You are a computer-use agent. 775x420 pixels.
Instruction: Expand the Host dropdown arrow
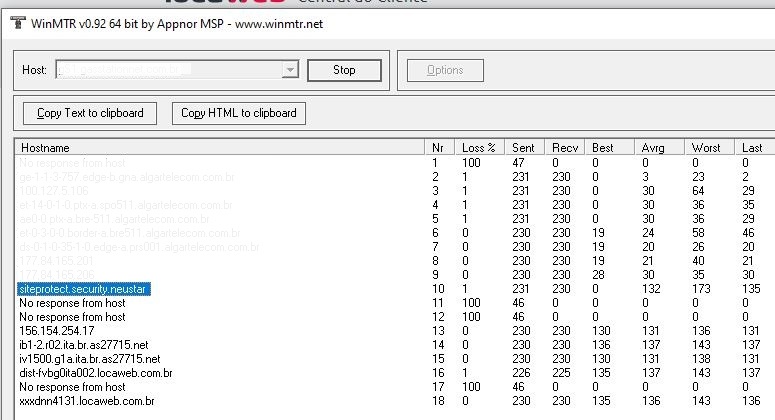click(291, 70)
